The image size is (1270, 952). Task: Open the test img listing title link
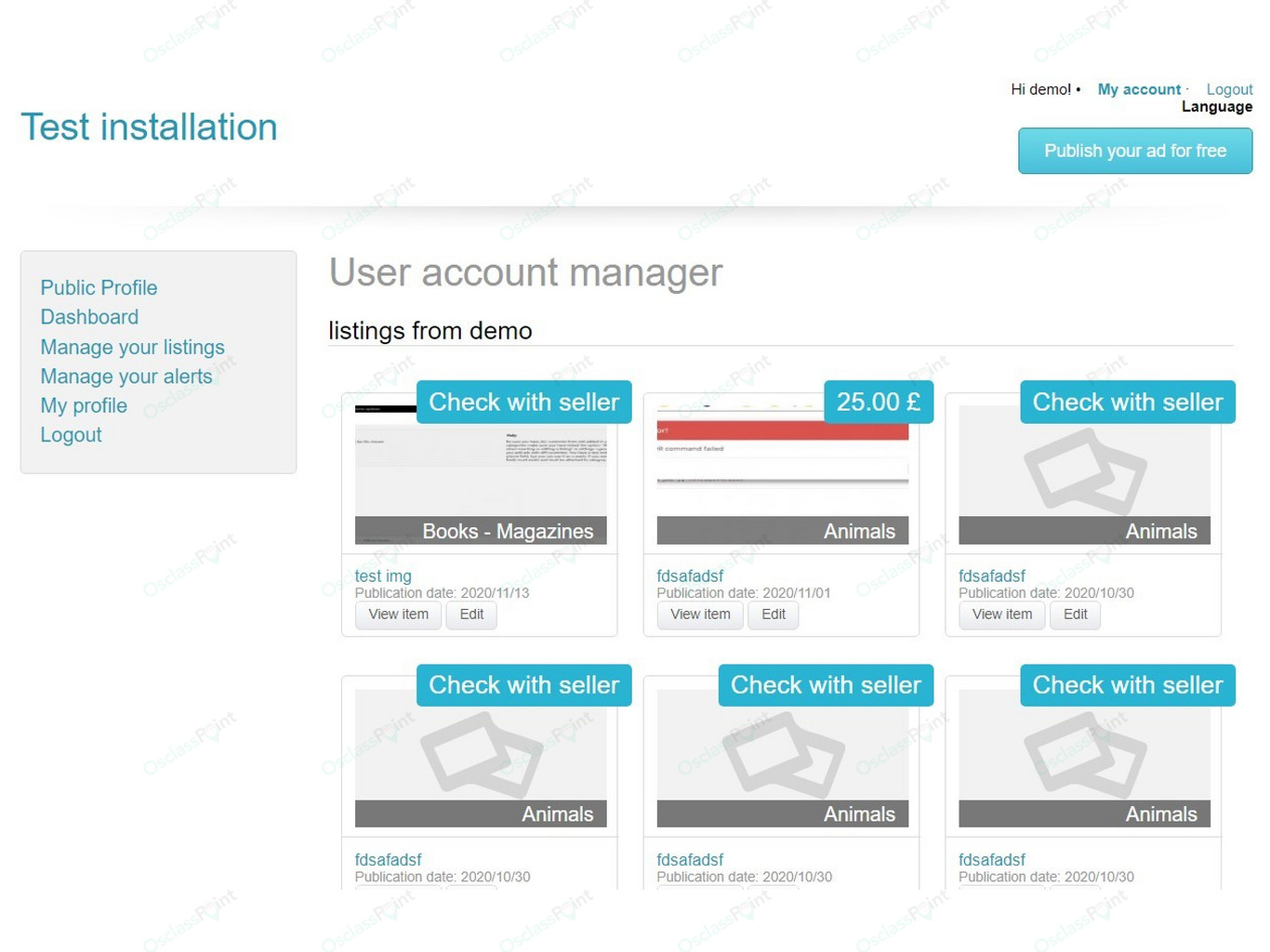click(383, 576)
